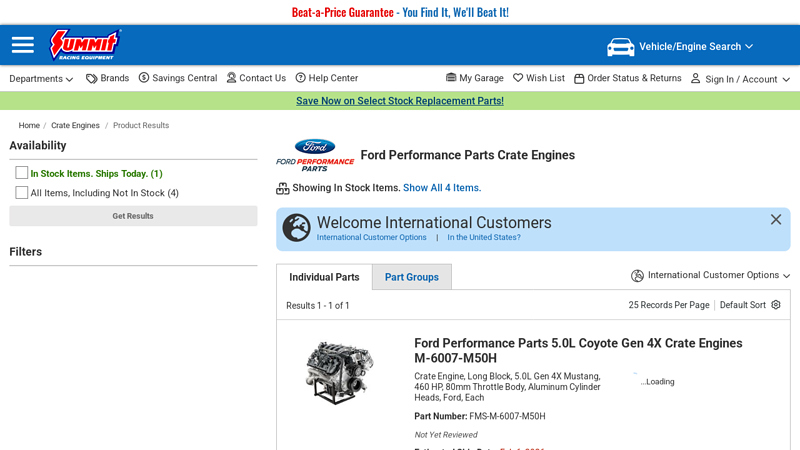Image resolution: width=800 pixels, height=450 pixels.
Task: Go to Home breadcrumb
Action: [29, 126]
